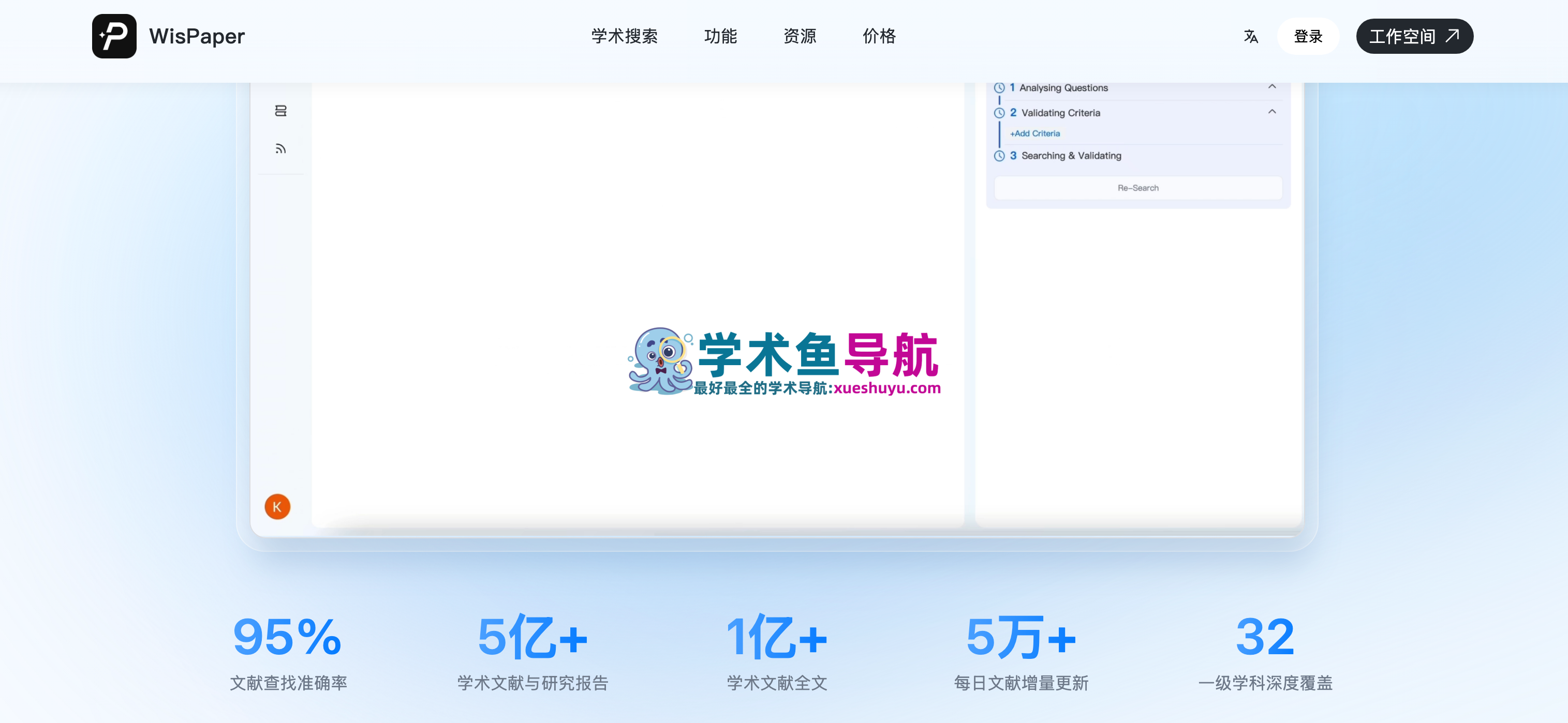Open the 功能 menu

720,37
